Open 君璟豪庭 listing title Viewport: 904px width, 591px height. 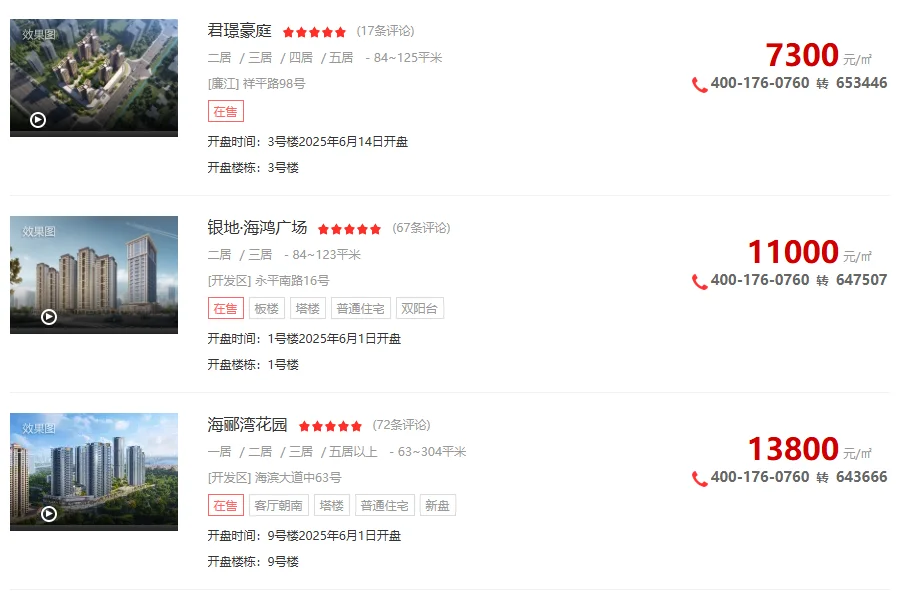pyautogui.click(x=239, y=31)
